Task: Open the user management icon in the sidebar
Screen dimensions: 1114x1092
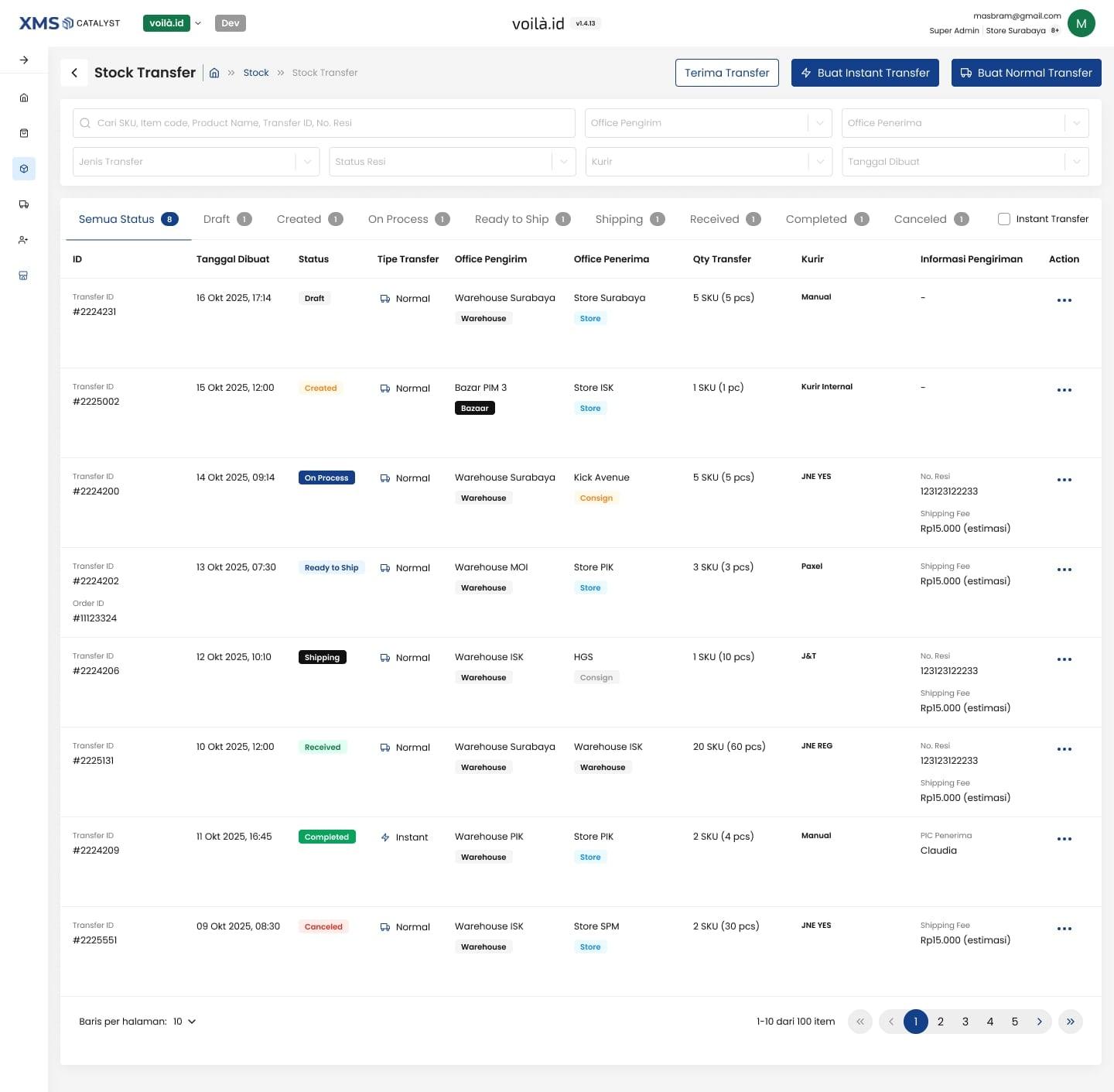Action: (24, 240)
